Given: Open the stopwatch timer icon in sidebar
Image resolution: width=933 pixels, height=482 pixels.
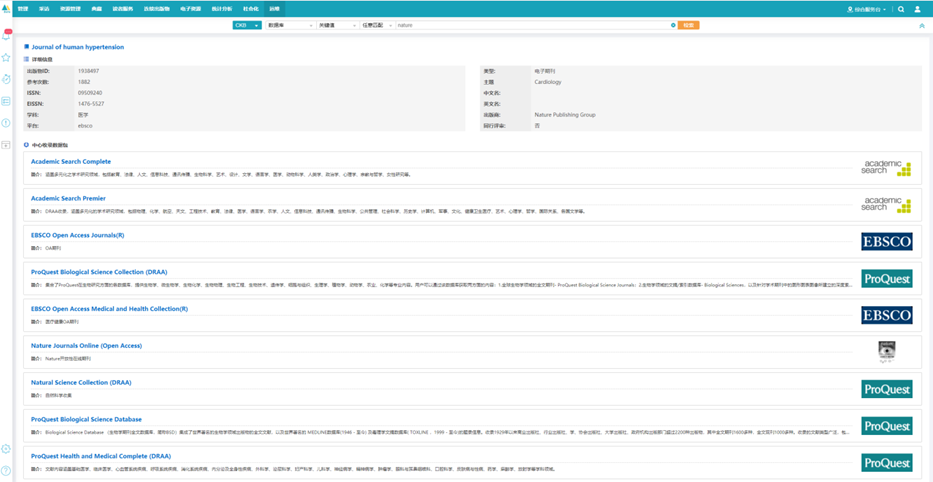Looking at the screenshot, I should pyautogui.click(x=6, y=79).
